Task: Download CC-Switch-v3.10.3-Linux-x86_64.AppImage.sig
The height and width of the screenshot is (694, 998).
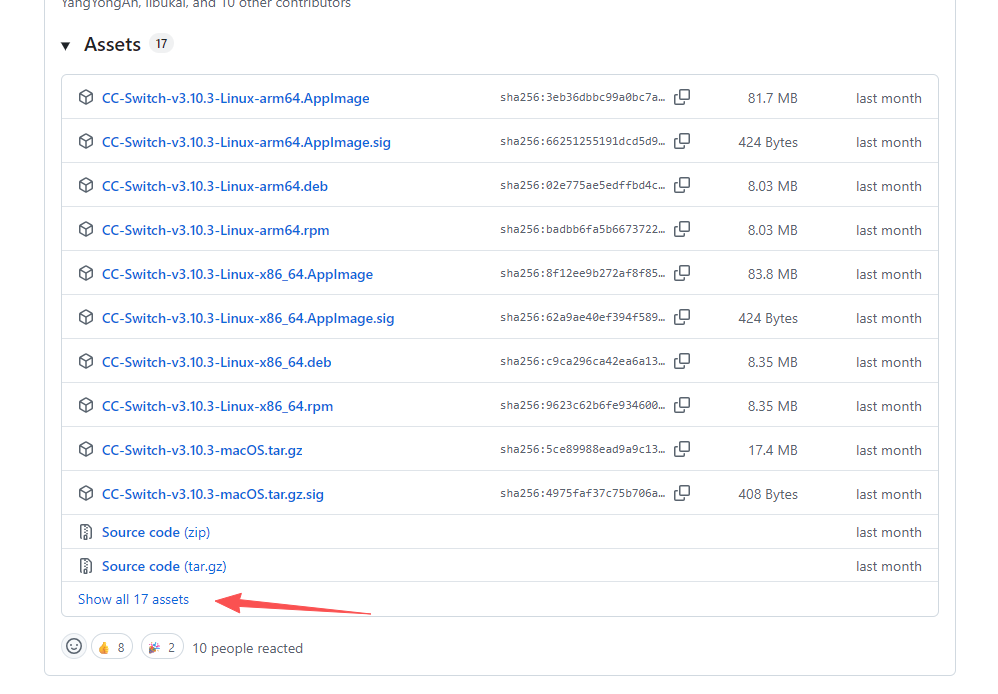Action: 248,318
